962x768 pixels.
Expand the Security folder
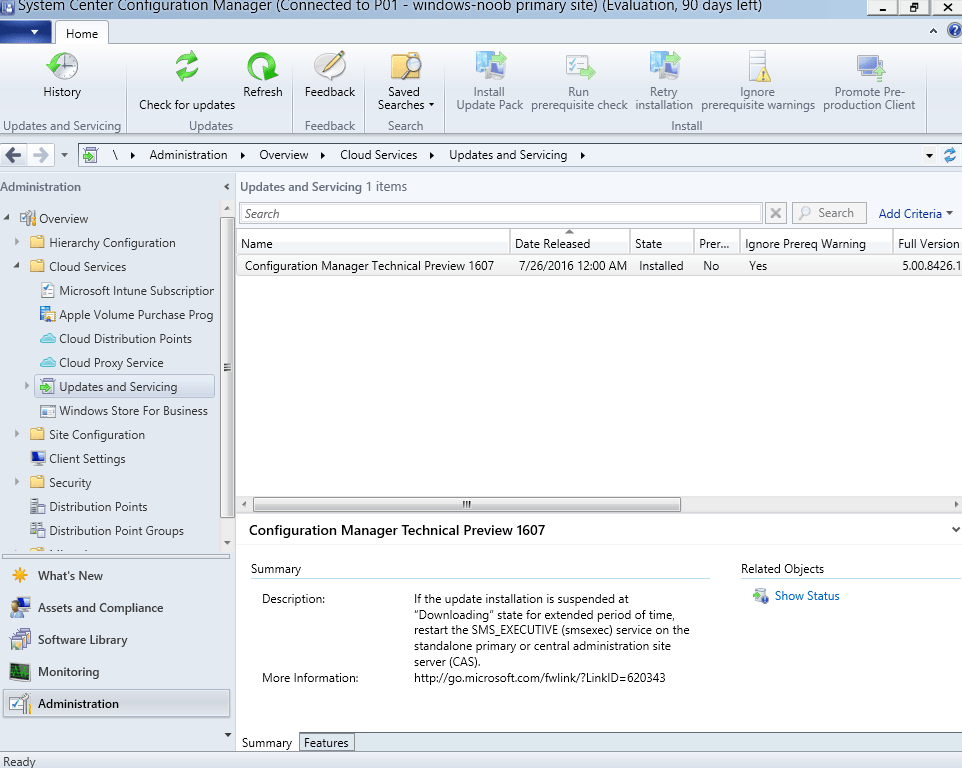click(17, 482)
